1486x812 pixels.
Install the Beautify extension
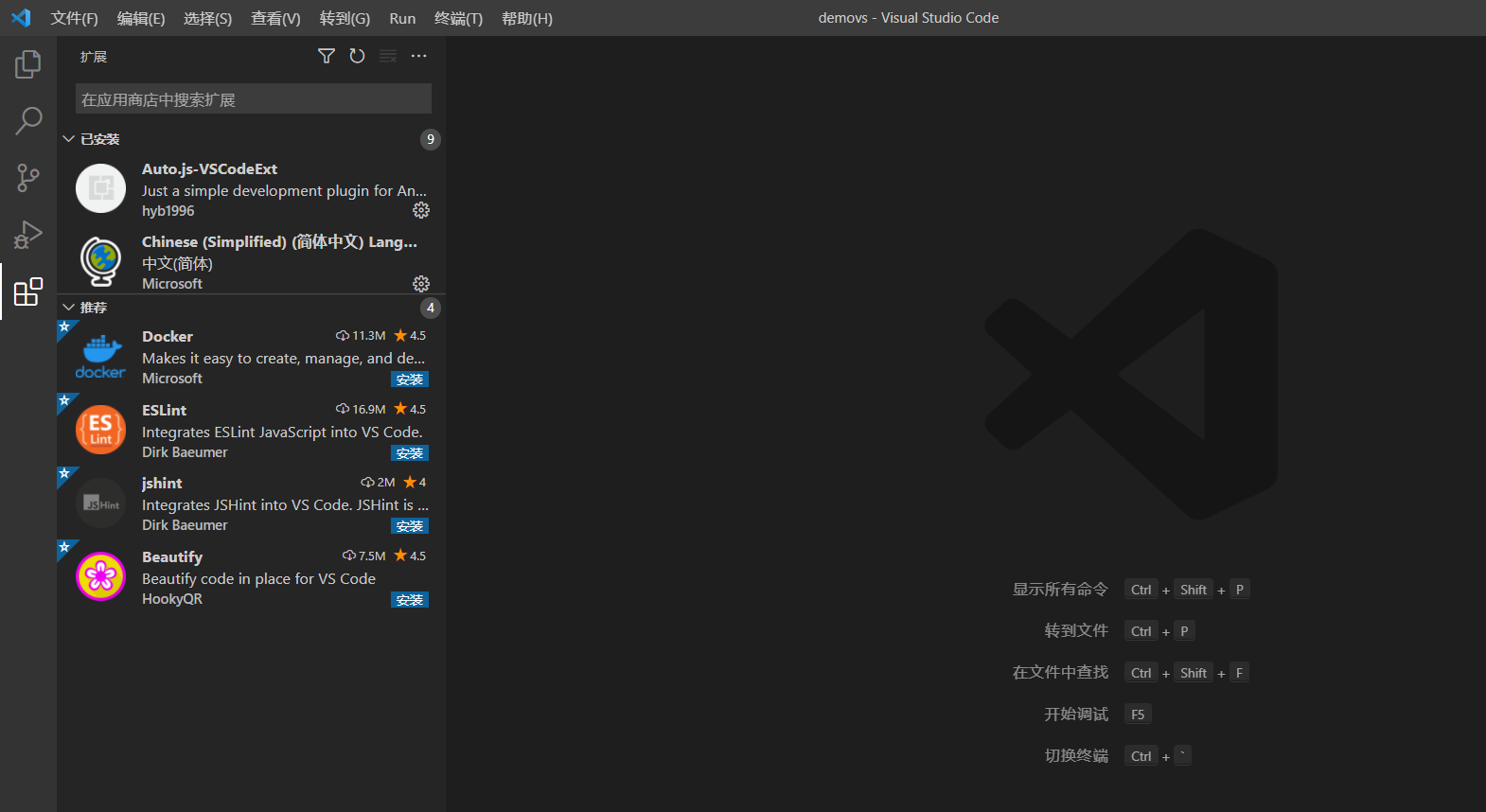pos(410,600)
